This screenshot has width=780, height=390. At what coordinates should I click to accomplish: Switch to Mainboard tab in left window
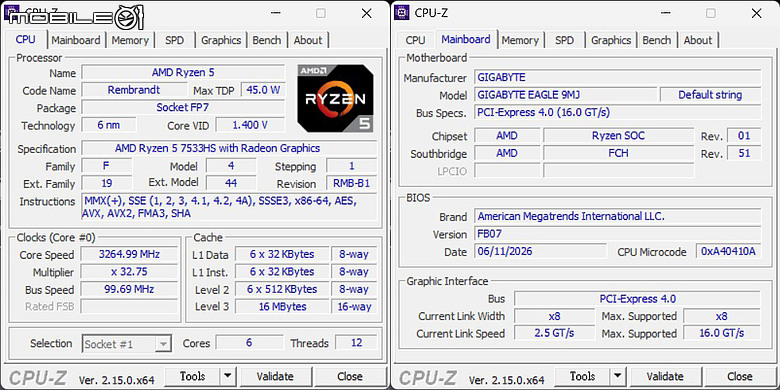point(76,40)
